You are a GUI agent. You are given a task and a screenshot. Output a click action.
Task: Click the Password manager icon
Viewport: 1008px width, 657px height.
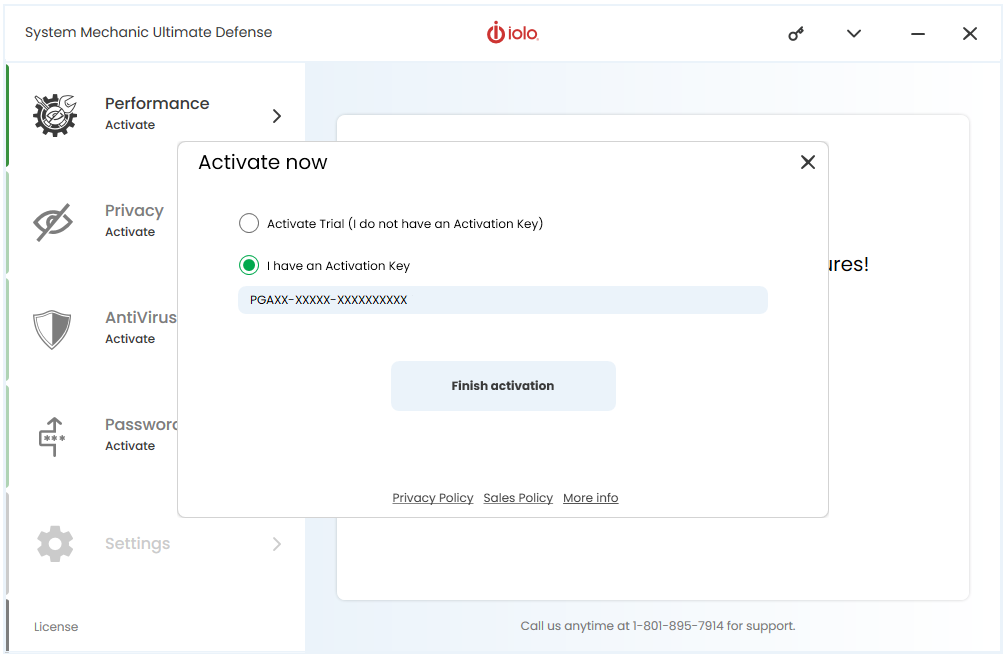[52, 436]
